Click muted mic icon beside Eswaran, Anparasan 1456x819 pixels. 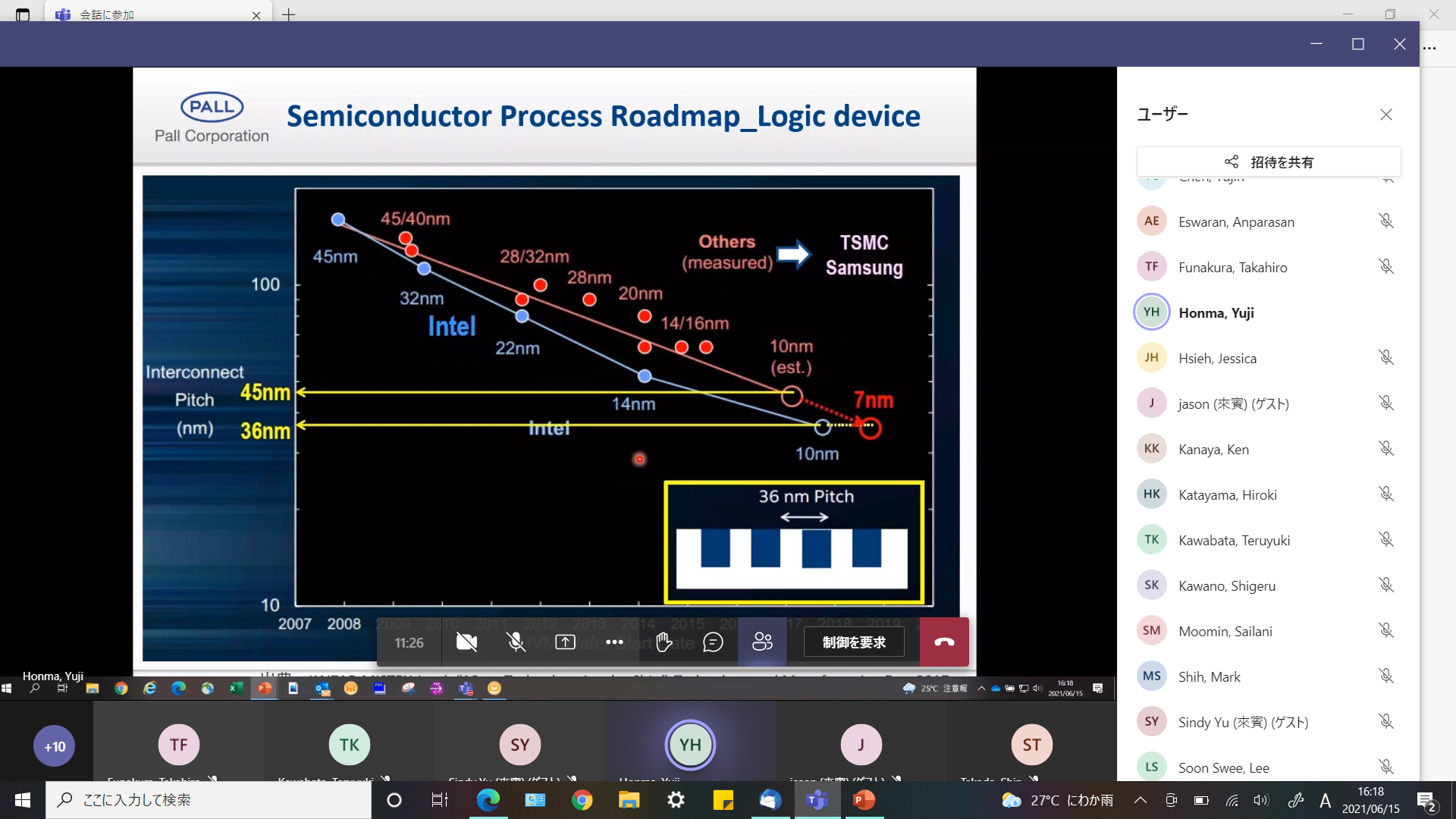(x=1386, y=221)
